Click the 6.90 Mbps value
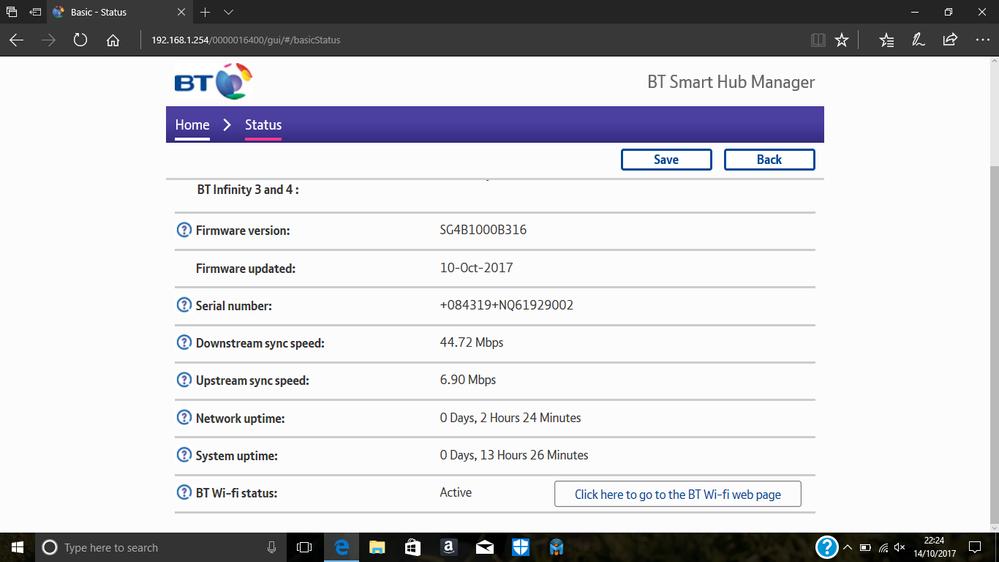Image resolution: width=999 pixels, height=562 pixels. (468, 380)
